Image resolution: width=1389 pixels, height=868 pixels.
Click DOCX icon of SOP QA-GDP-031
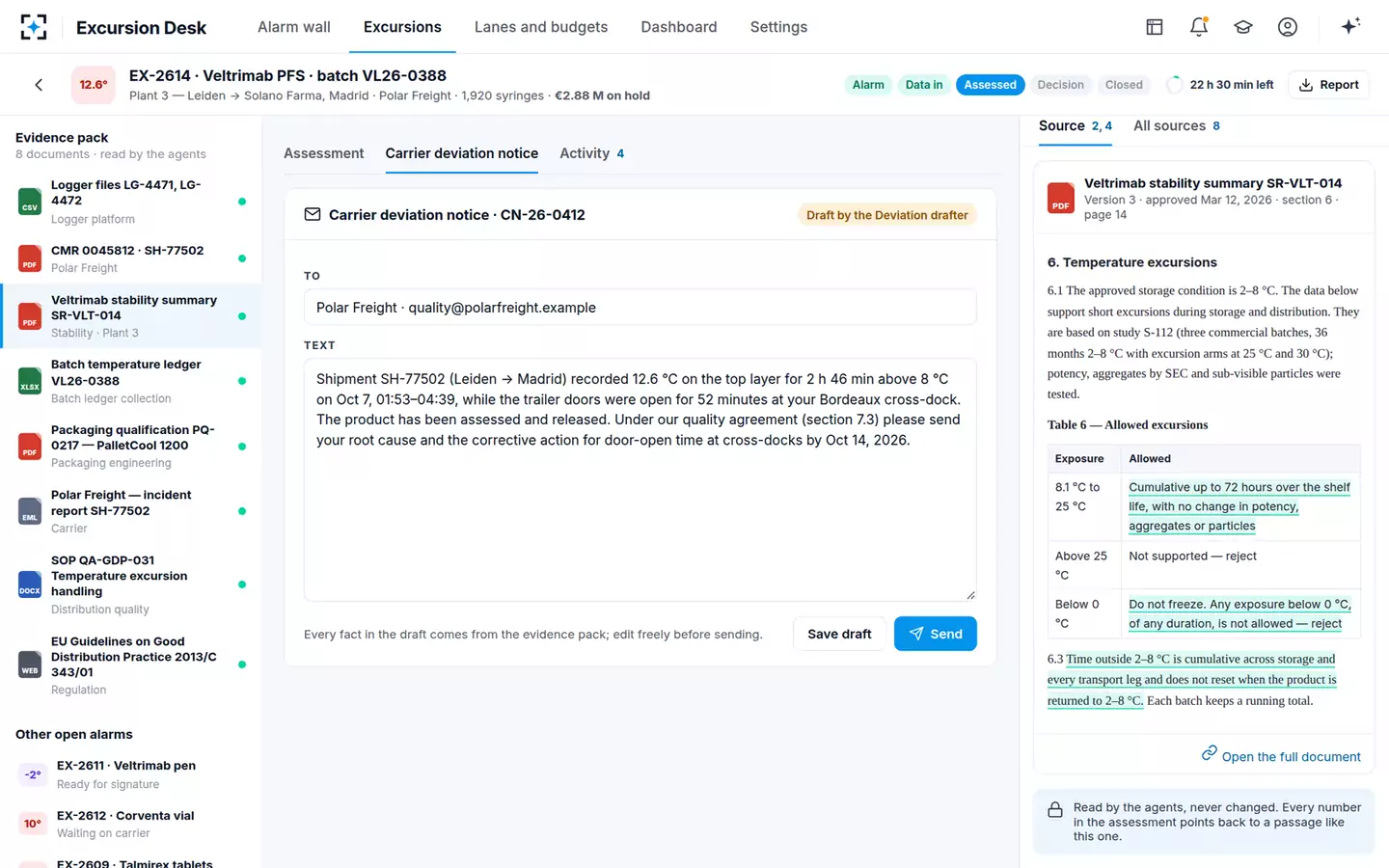30,584
